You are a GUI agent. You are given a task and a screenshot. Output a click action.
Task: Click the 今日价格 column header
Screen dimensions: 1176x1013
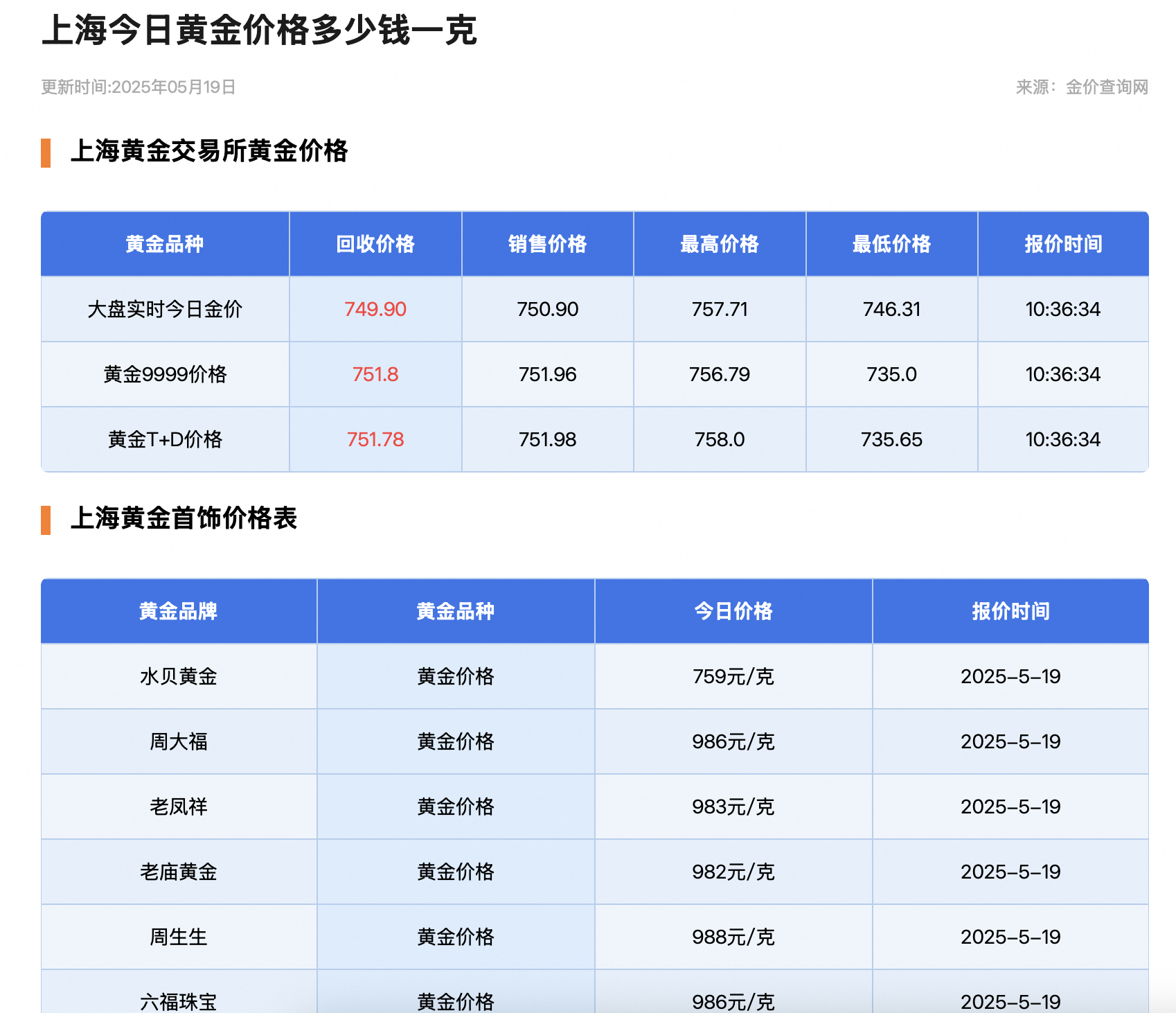733,611
